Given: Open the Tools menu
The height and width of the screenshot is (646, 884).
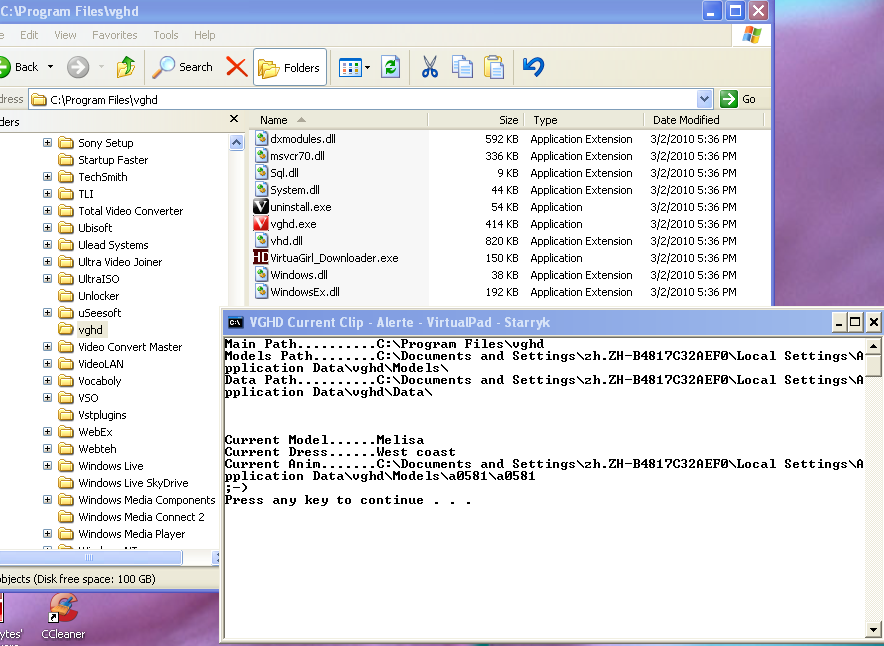Looking at the screenshot, I should point(166,35).
